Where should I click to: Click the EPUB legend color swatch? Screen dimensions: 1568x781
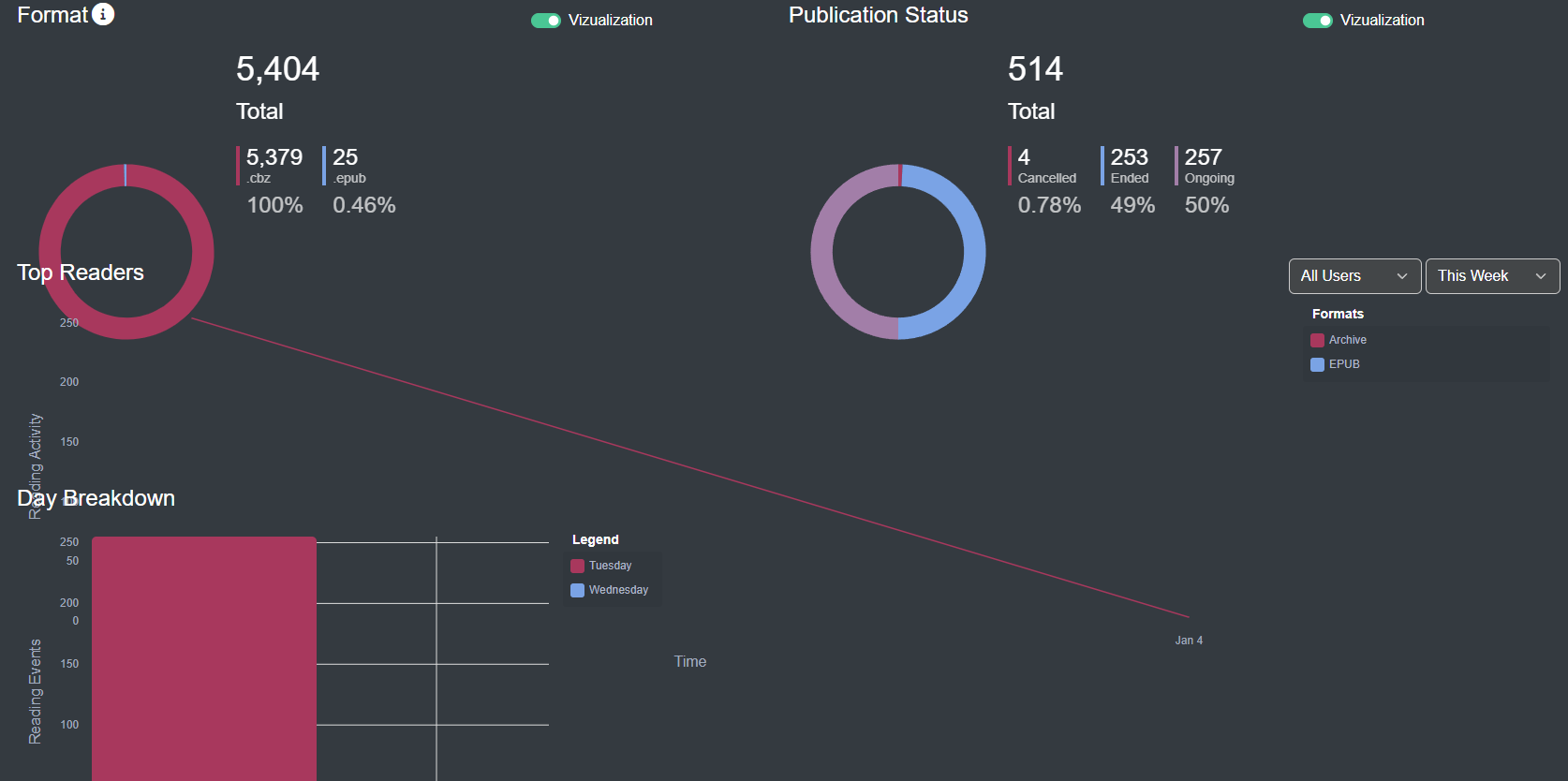[1317, 364]
